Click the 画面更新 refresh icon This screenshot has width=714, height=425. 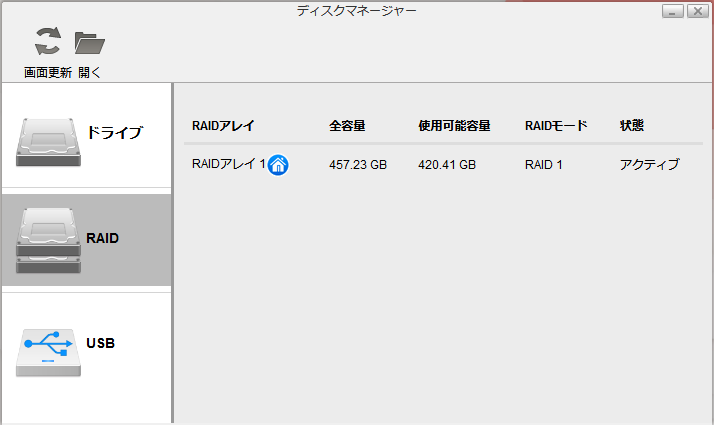coord(48,41)
